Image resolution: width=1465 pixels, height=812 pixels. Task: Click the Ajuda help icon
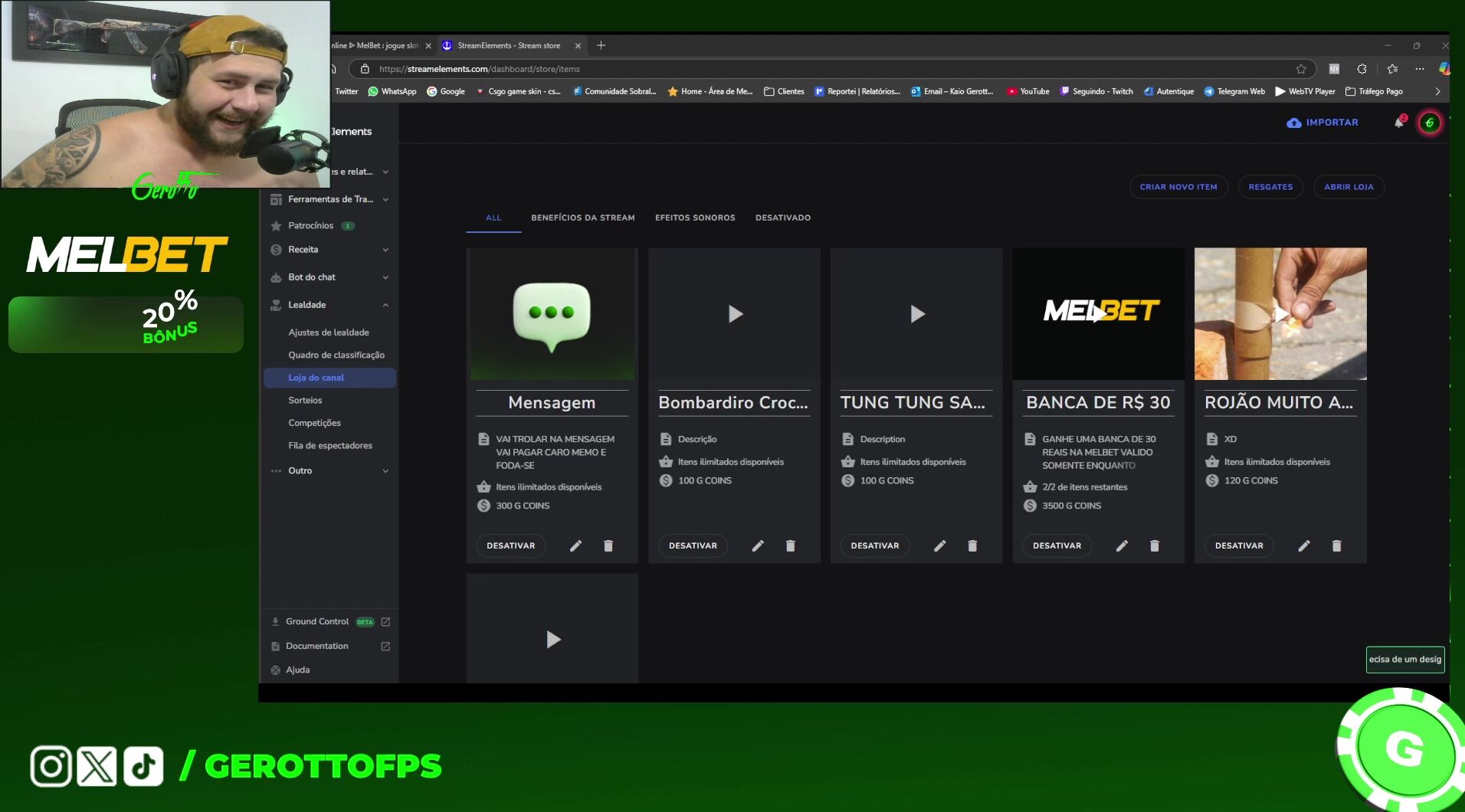pos(276,670)
